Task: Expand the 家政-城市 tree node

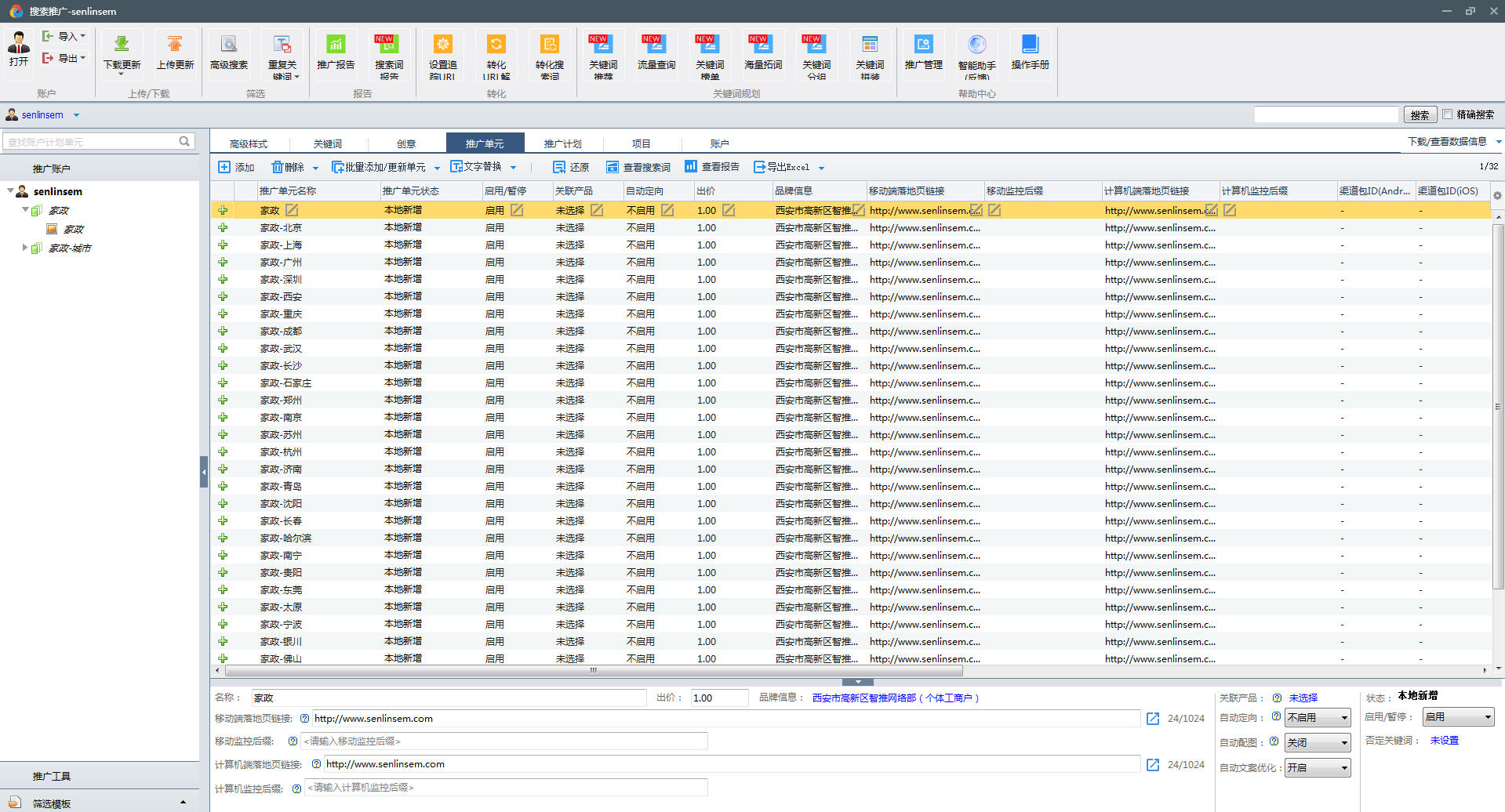Action: 24,248
